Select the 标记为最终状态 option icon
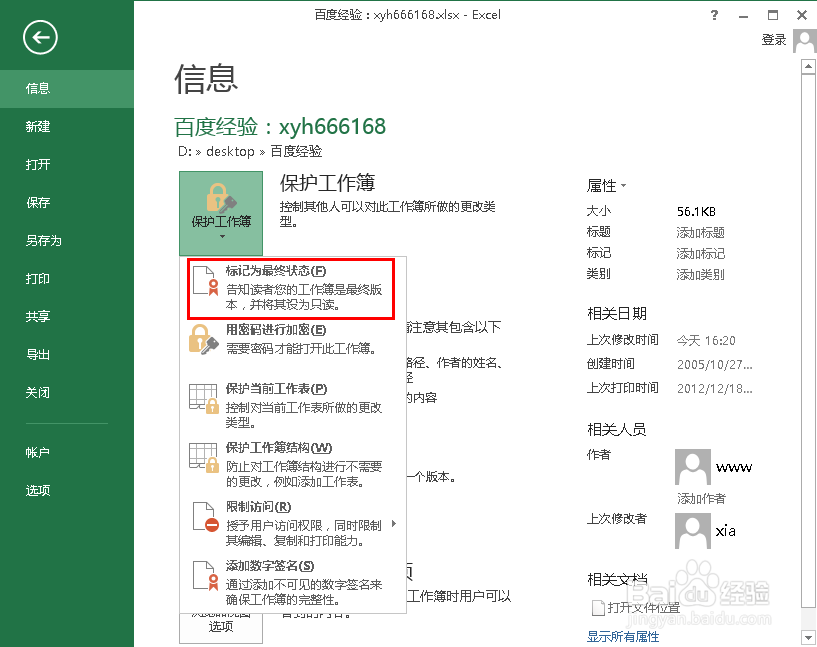 tap(204, 281)
